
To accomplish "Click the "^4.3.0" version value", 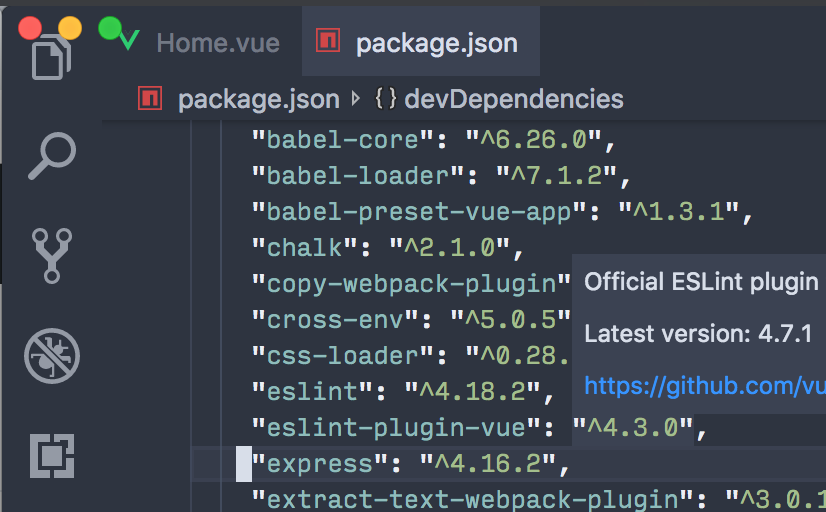I will click(633, 428).
